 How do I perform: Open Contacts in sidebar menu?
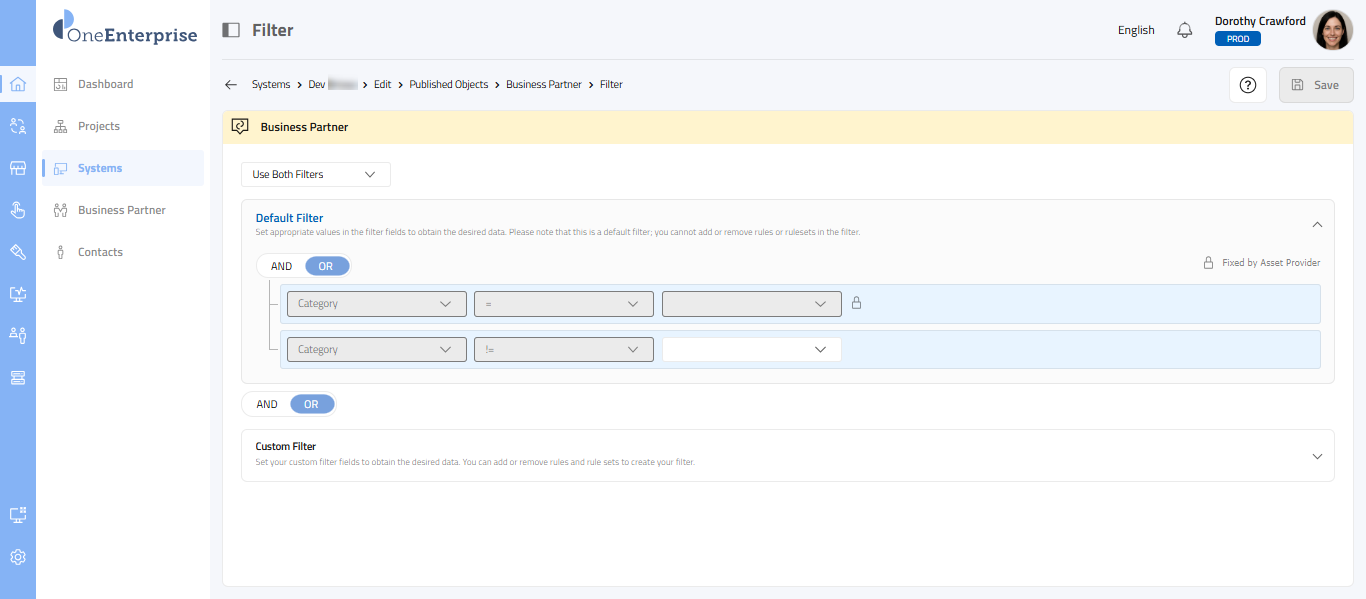point(100,252)
